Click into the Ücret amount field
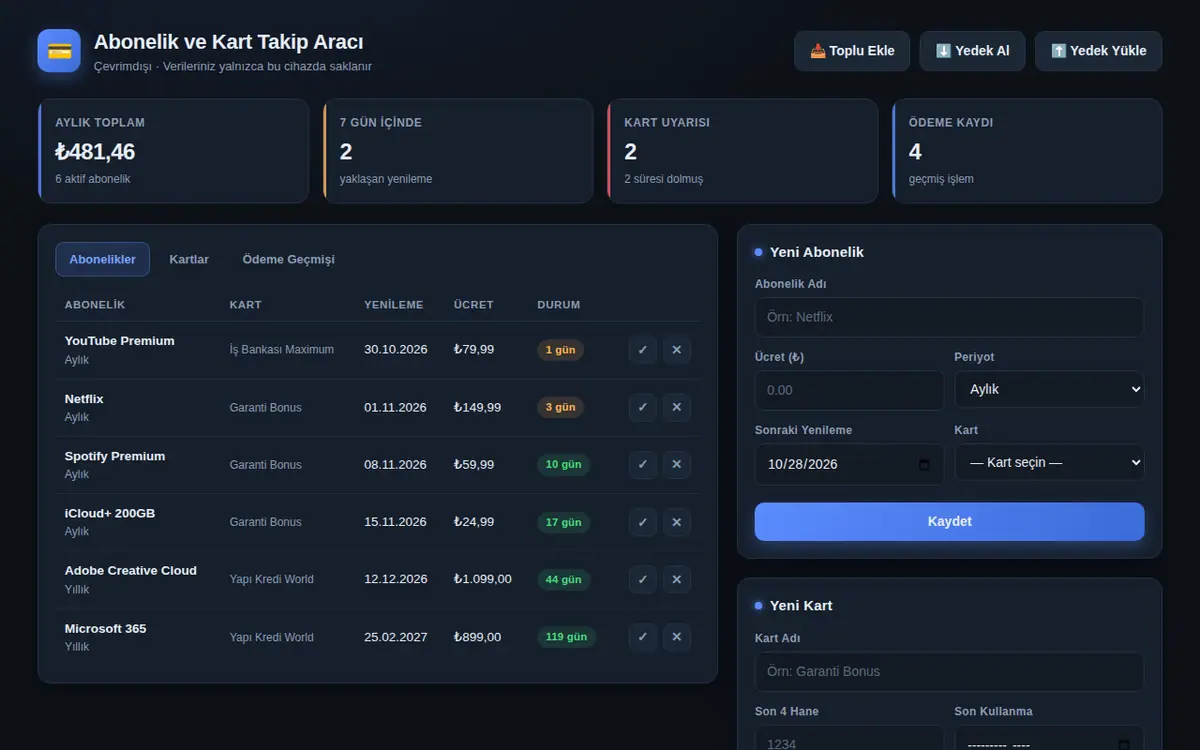Viewport: 1200px width, 750px height. (849, 390)
